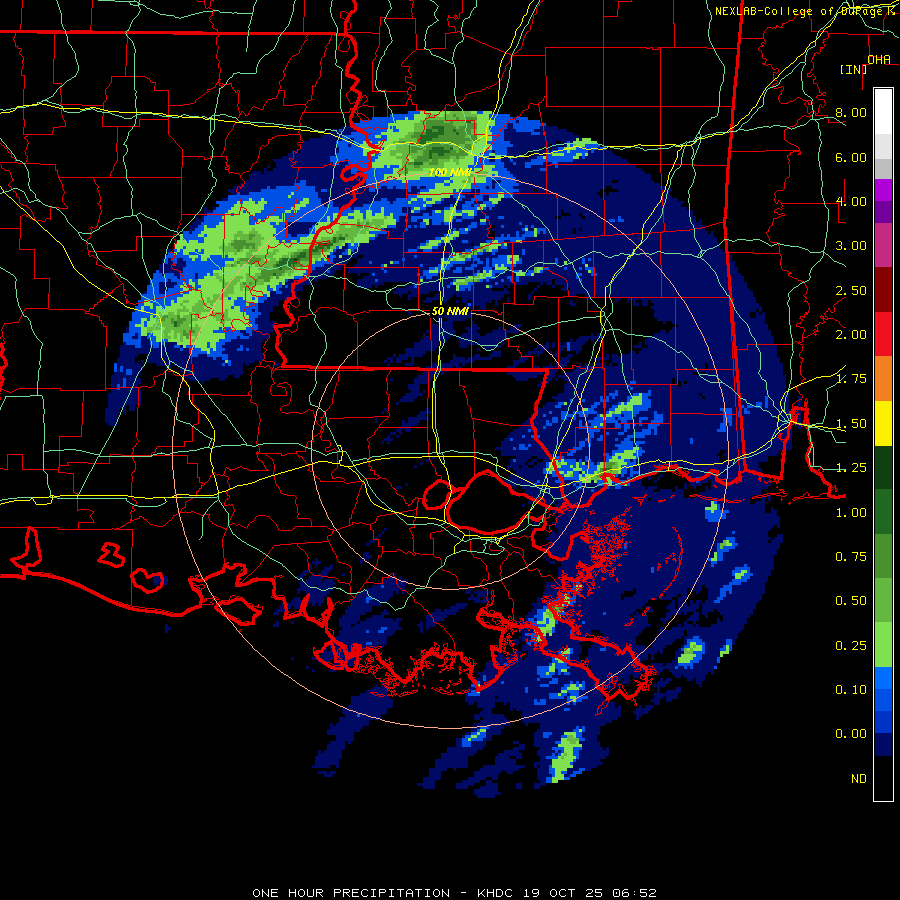Pick the lightest green swatch above 0.25
This screenshot has height=900, width=900.
click(x=883, y=645)
